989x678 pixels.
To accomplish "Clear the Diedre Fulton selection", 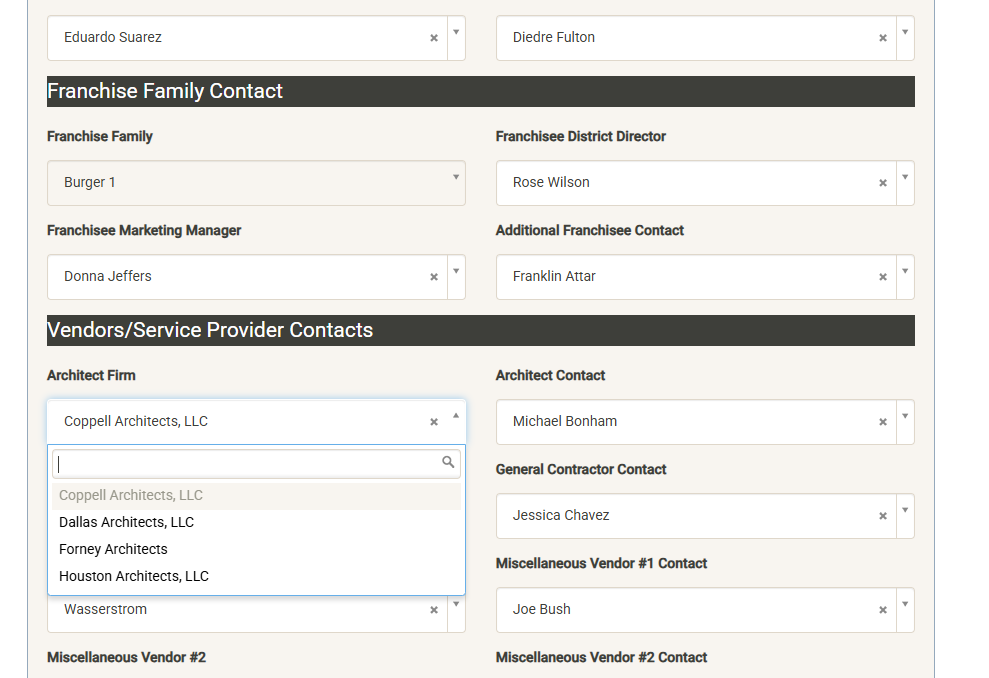I will [883, 38].
